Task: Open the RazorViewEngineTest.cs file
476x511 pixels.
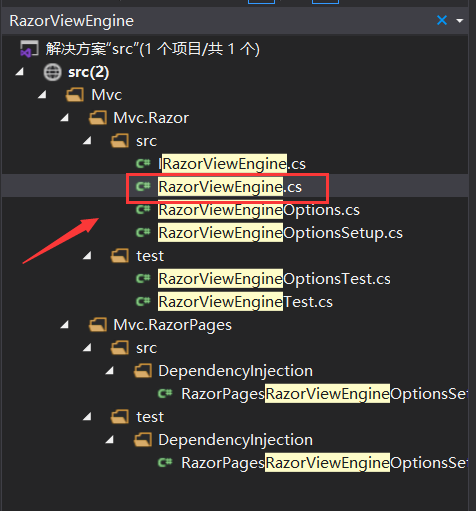Action: pyautogui.click(x=245, y=302)
